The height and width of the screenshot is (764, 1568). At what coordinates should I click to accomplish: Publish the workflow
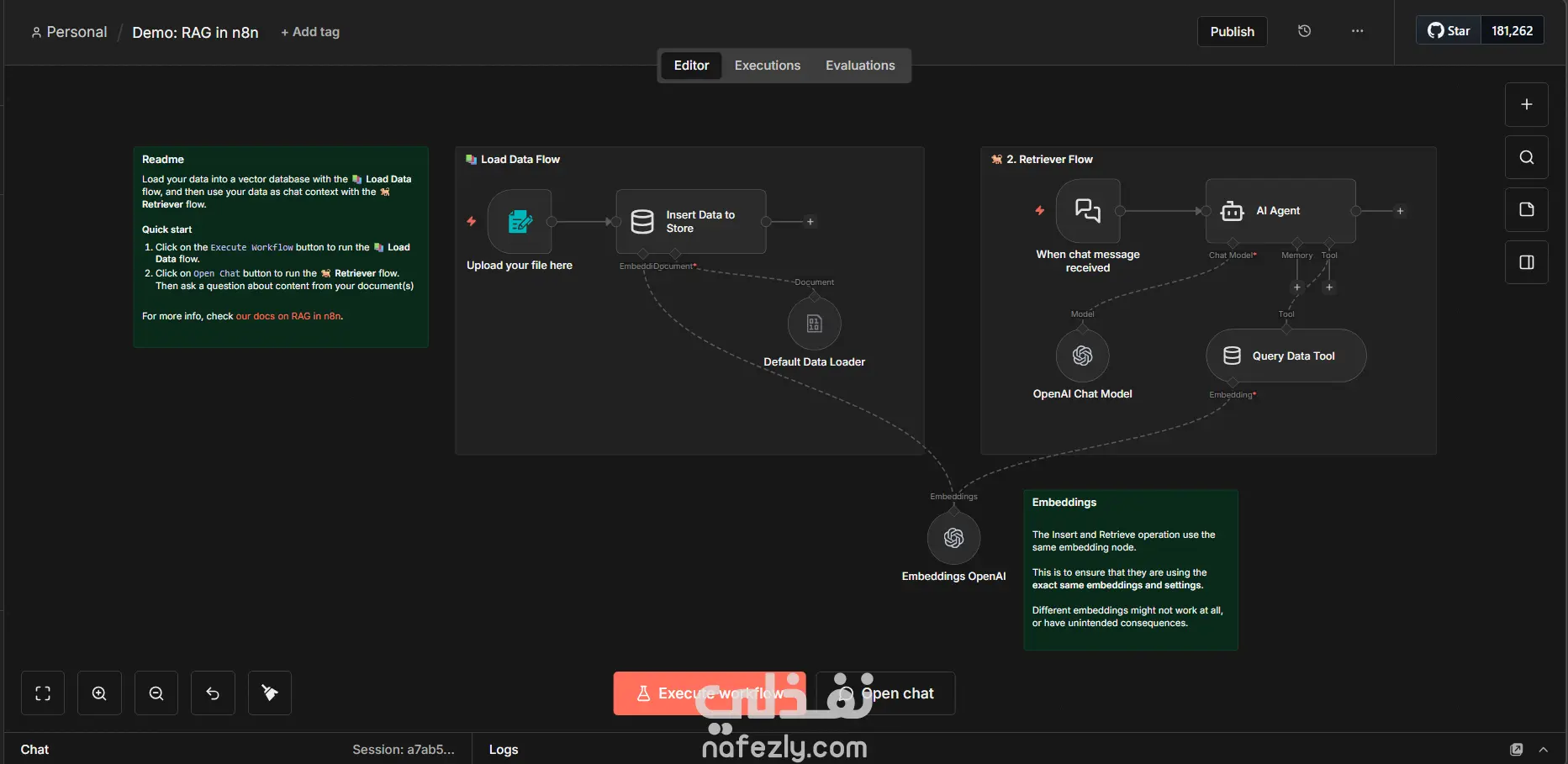coord(1232,32)
